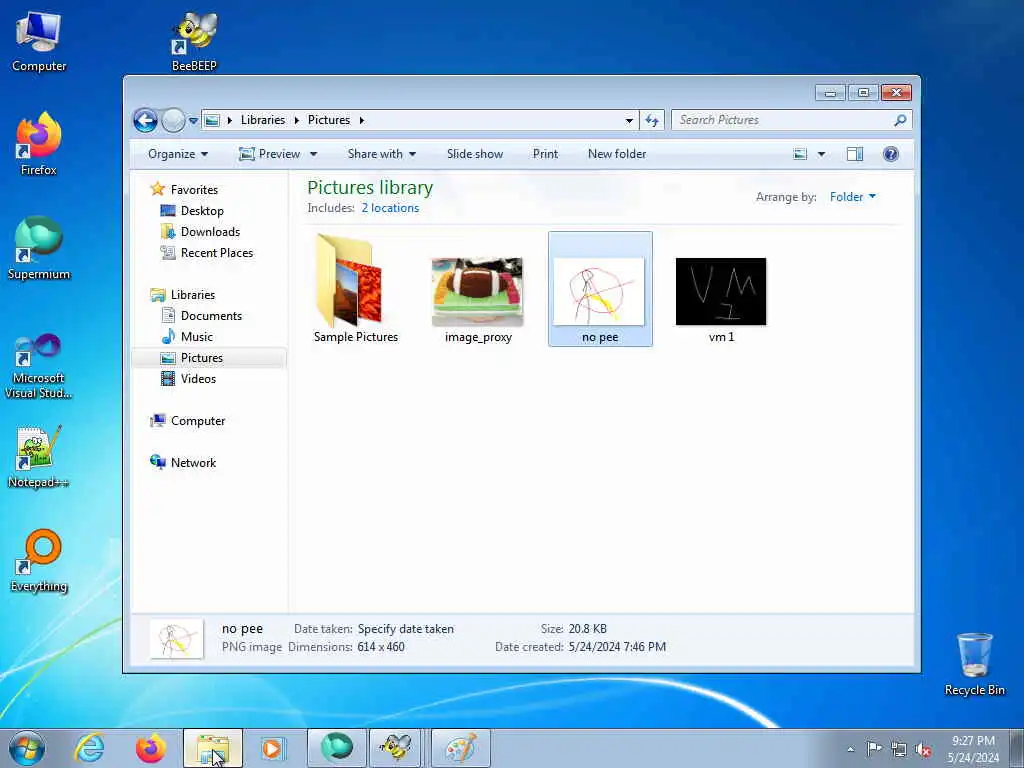
Task: Select the no pee image thumbnail
Action: click(x=600, y=291)
